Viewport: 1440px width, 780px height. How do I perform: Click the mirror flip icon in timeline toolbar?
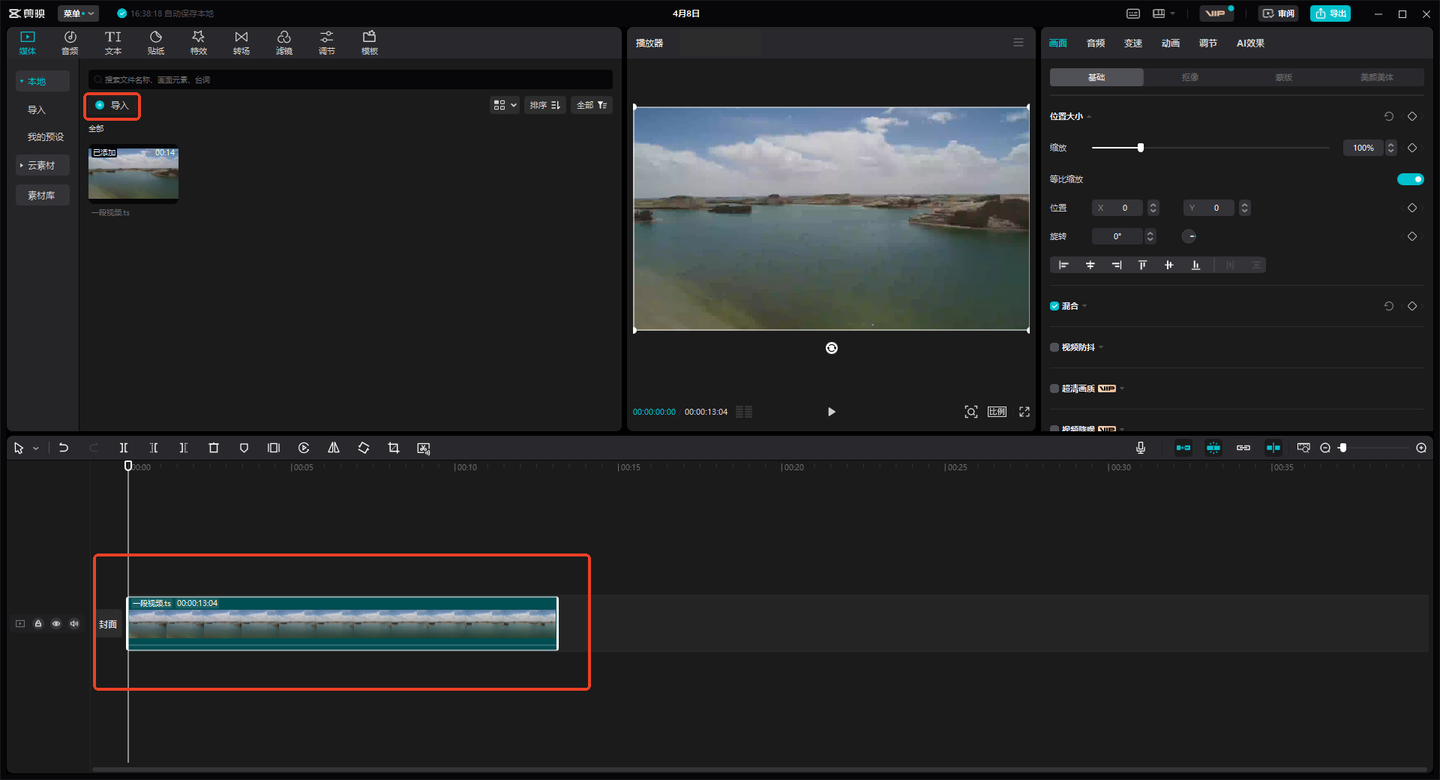[333, 448]
